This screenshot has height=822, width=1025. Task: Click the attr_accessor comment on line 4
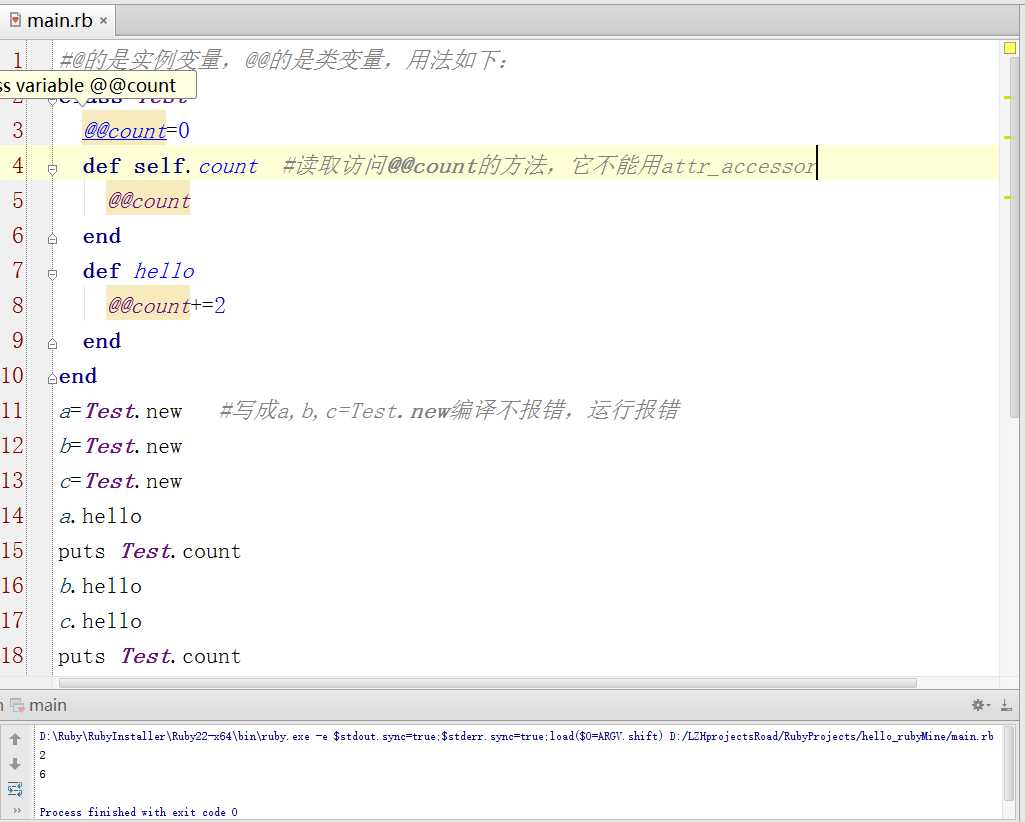tap(549, 165)
